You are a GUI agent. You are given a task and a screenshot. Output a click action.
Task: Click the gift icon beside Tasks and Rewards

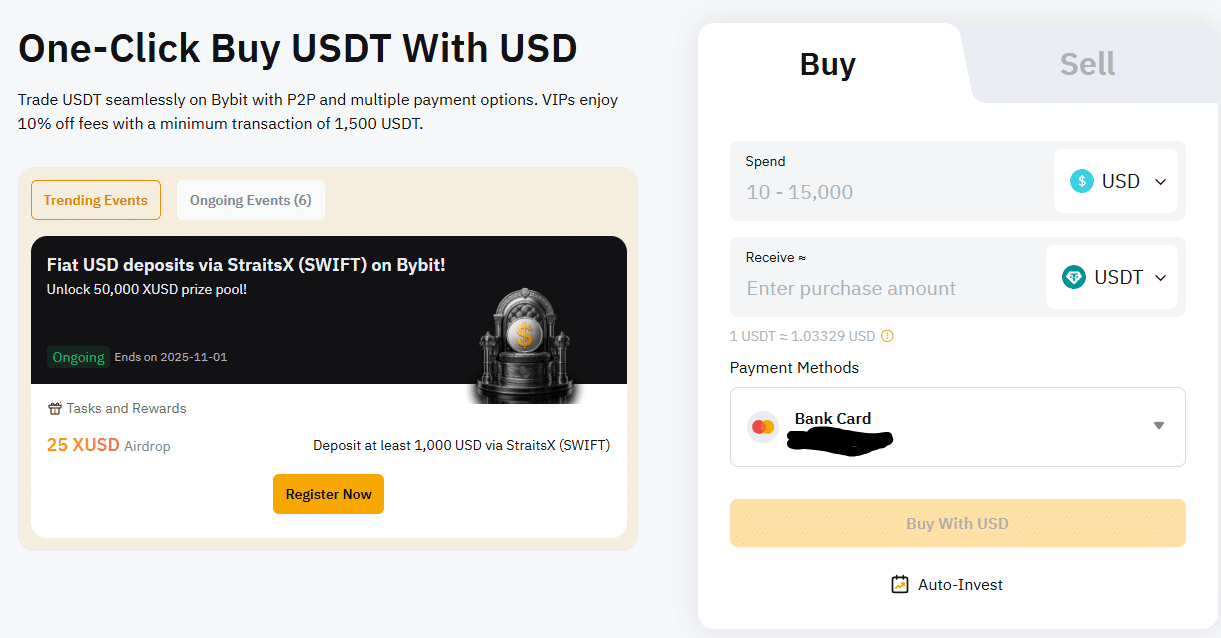(55, 408)
